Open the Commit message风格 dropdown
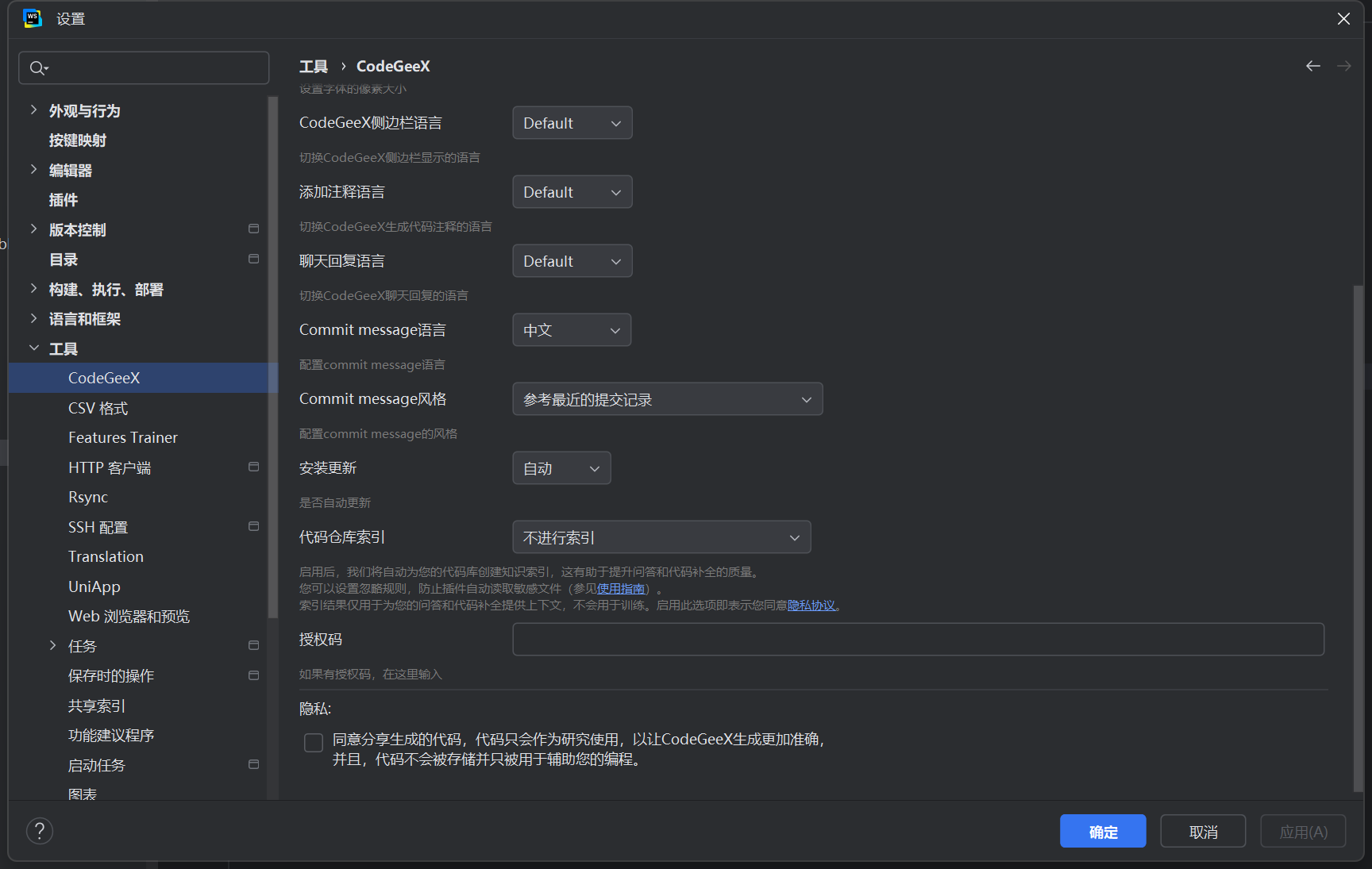 click(x=668, y=399)
